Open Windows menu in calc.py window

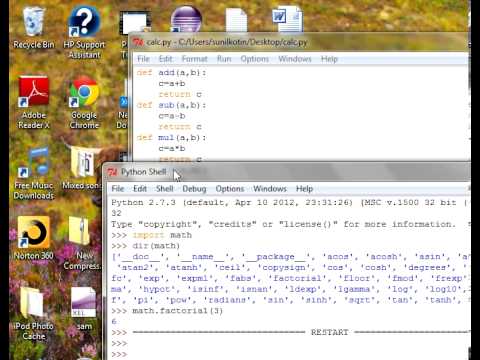(295, 59)
